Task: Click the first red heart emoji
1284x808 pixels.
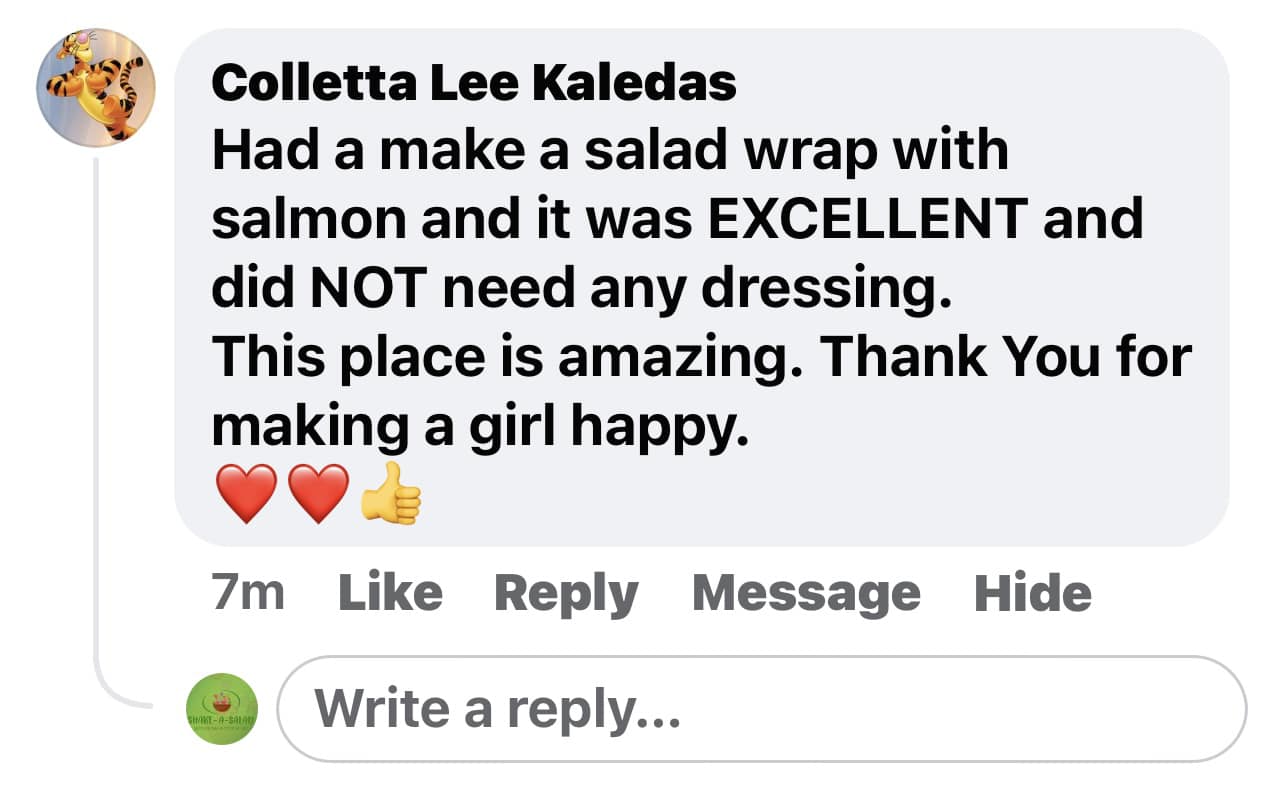Action: [246, 494]
